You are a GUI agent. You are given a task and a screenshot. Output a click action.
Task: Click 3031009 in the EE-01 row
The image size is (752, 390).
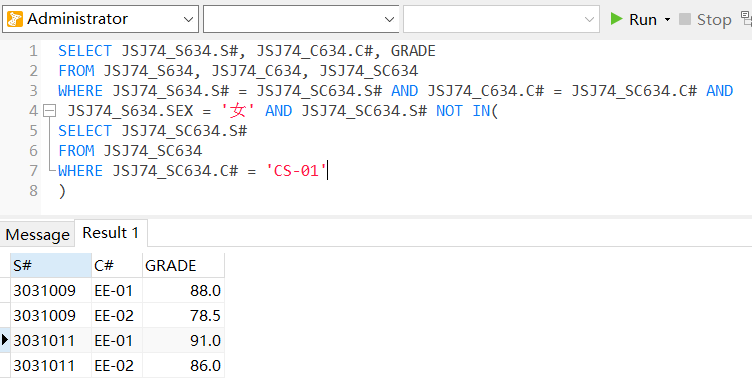click(51, 290)
